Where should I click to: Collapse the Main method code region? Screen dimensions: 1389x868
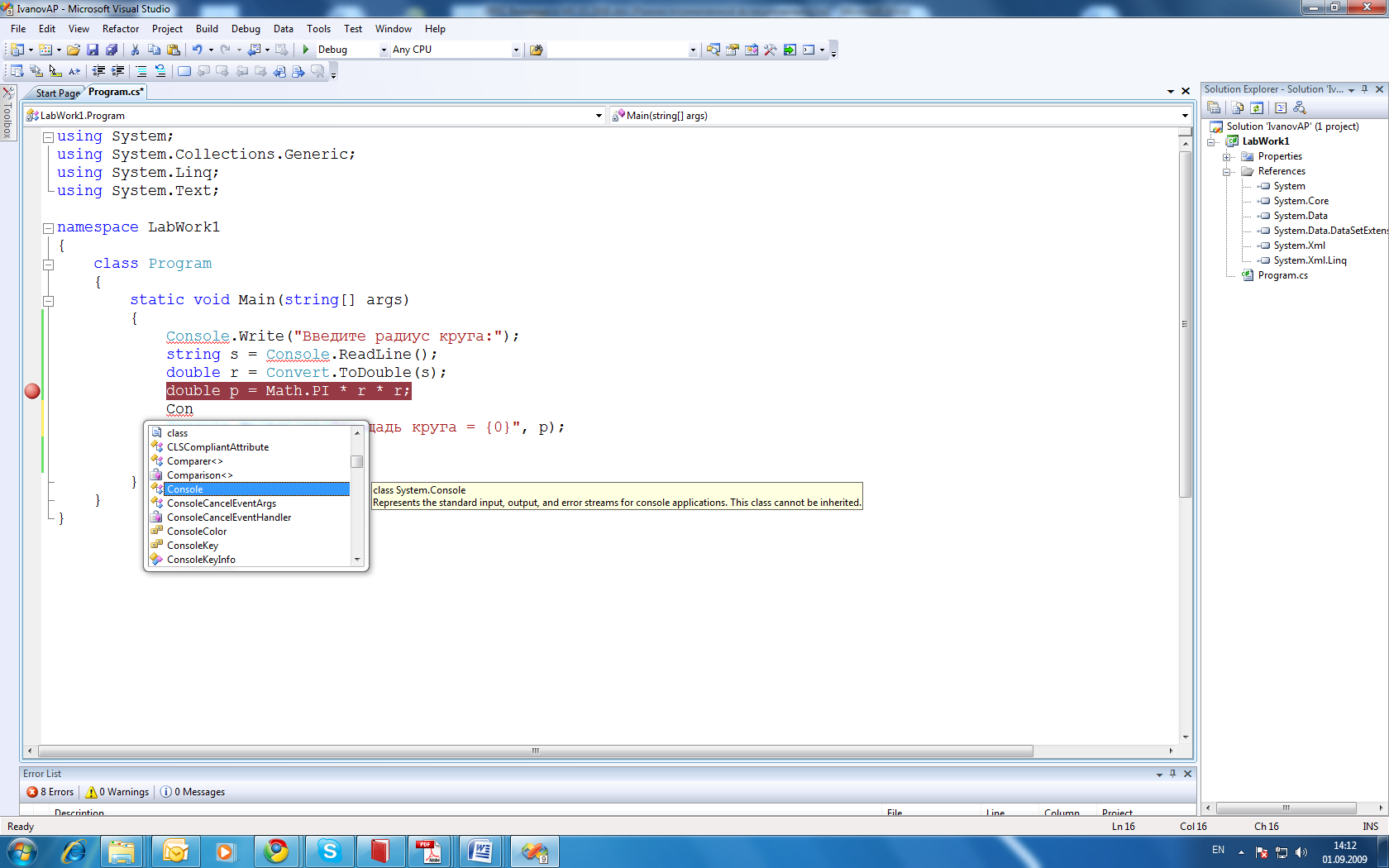[49, 301]
